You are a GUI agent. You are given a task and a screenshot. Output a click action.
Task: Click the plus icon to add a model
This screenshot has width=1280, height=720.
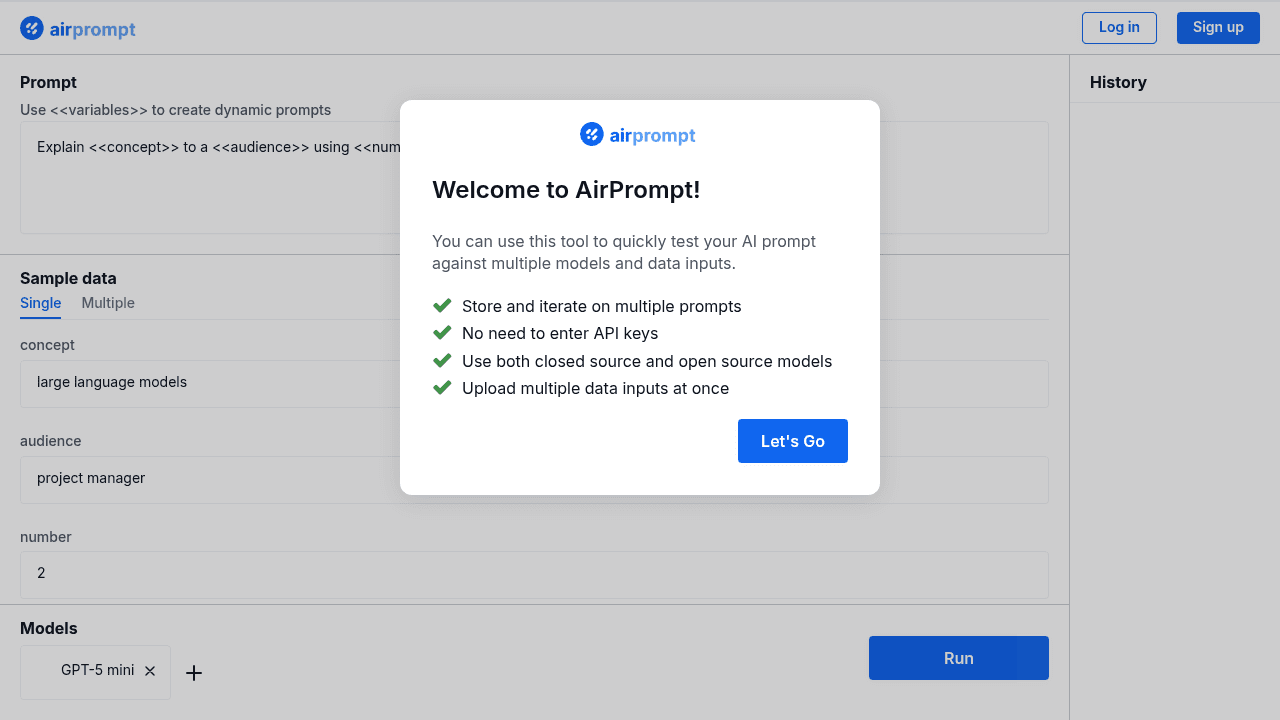[x=194, y=673]
